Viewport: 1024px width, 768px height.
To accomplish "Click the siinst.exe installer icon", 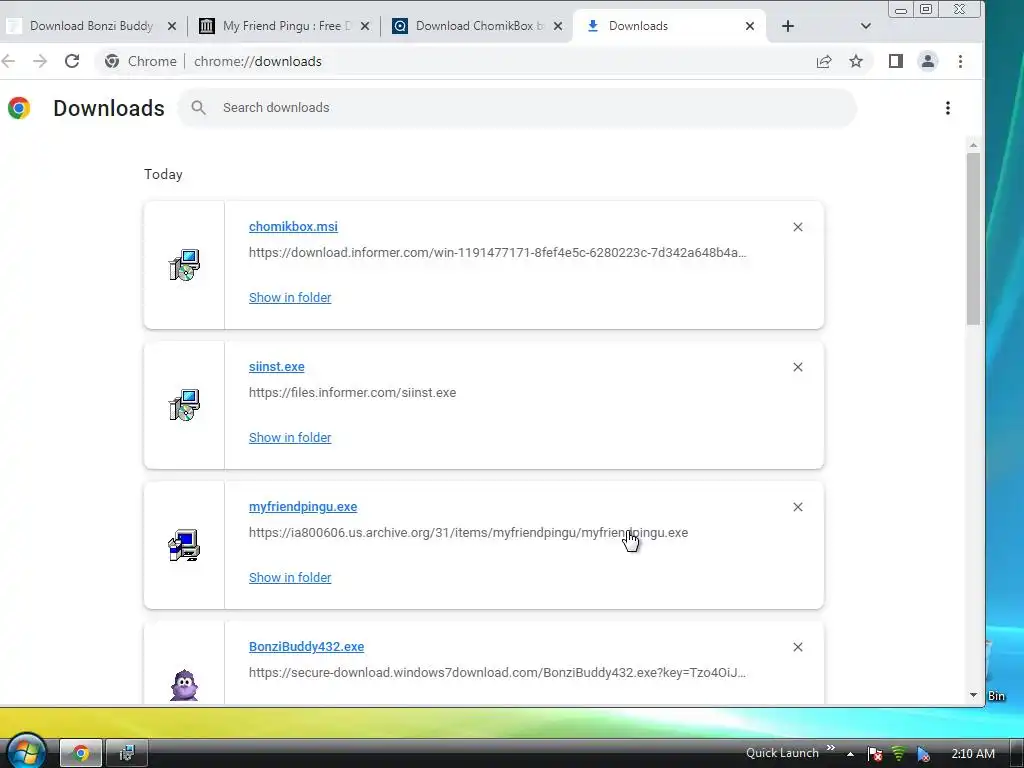I will pyautogui.click(x=184, y=405).
